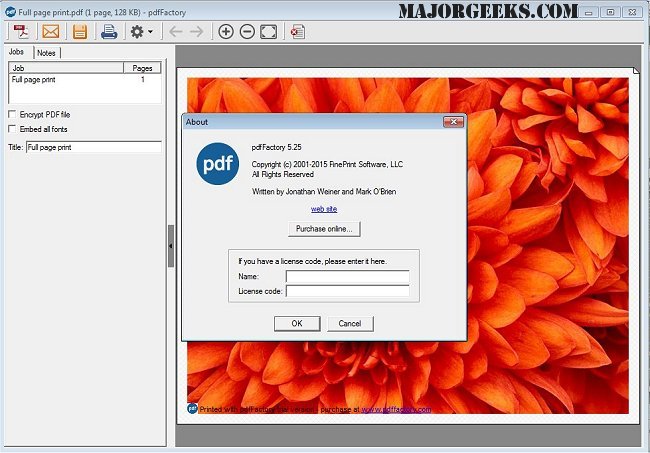The height and width of the screenshot is (453, 650).
Task: Close the About dialog
Action: [453, 122]
